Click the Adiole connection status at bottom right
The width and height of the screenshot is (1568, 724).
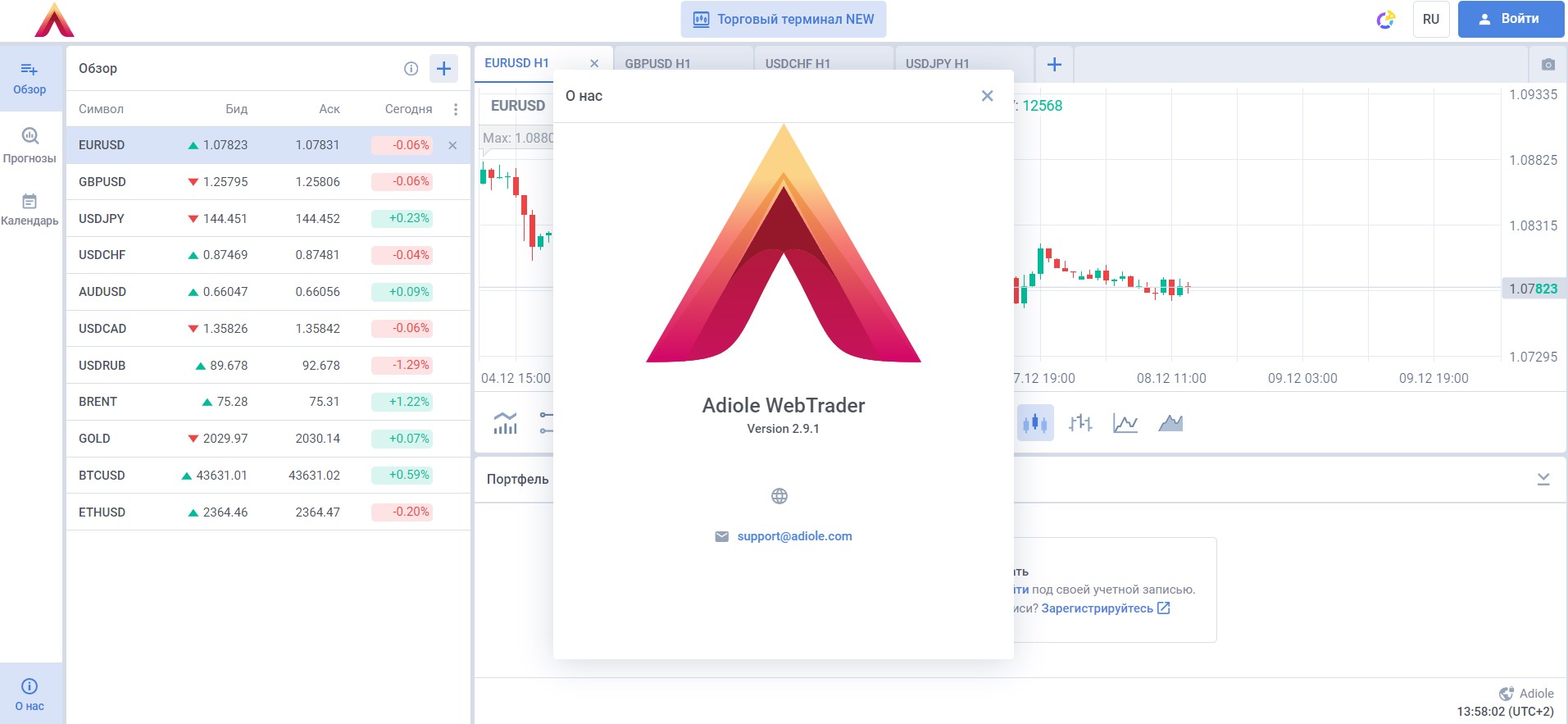pos(1526,694)
